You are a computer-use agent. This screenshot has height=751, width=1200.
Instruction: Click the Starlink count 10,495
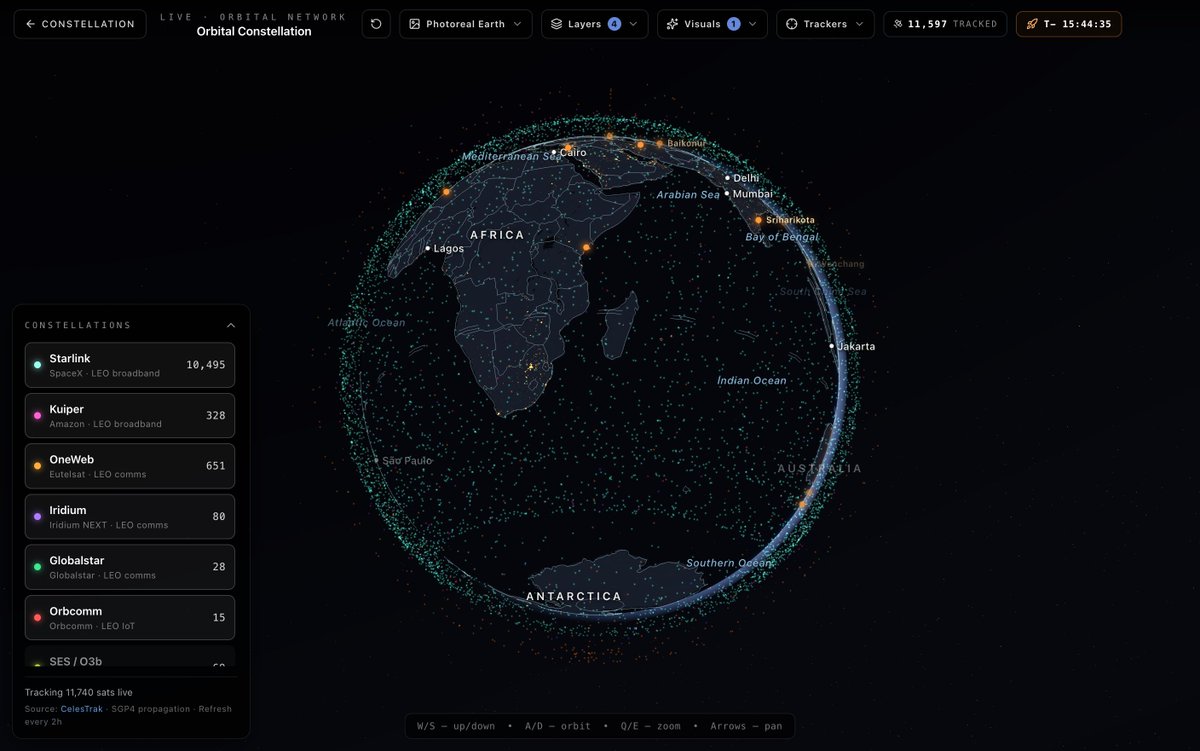click(x=206, y=365)
